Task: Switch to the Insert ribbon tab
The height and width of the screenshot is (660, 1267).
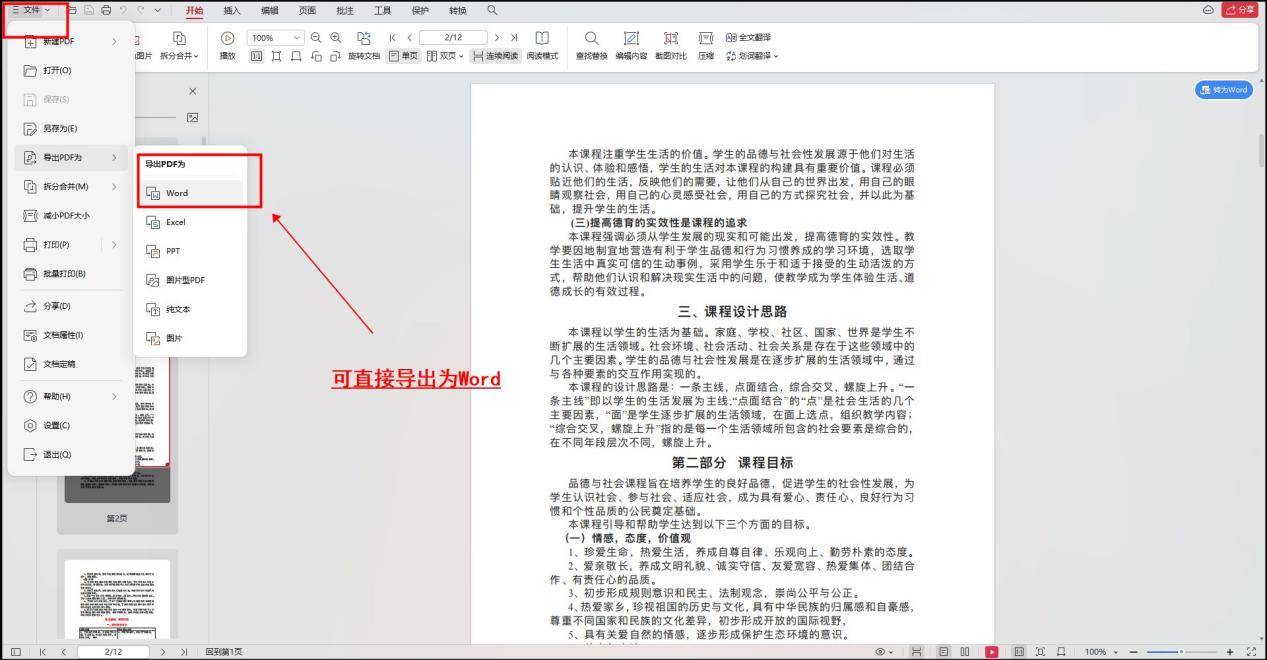Action: coord(234,10)
